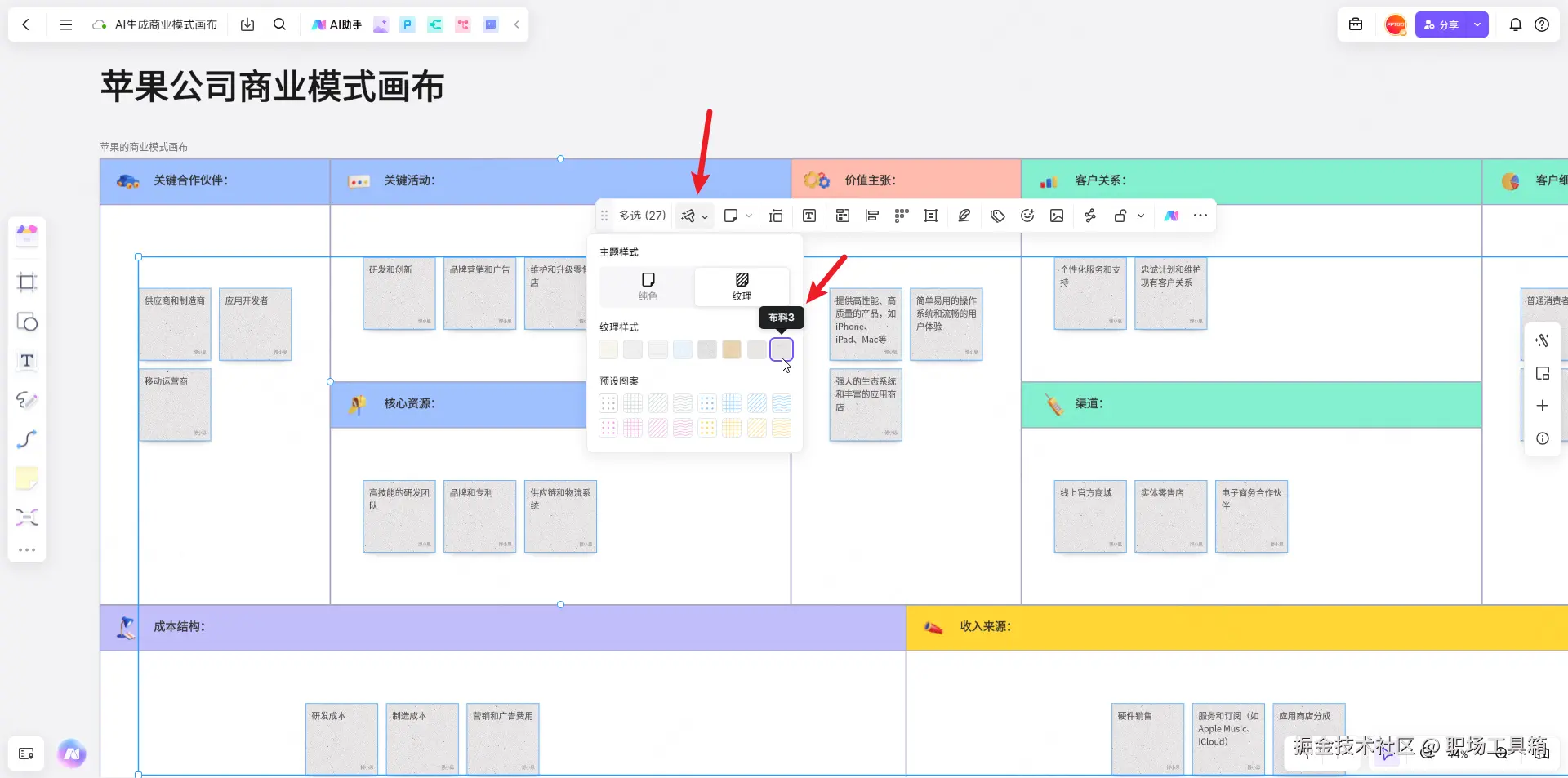Open the theme style dropdown
Image resolution: width=1568 pixels, height=778 pixels.
(x=695, y=216)
